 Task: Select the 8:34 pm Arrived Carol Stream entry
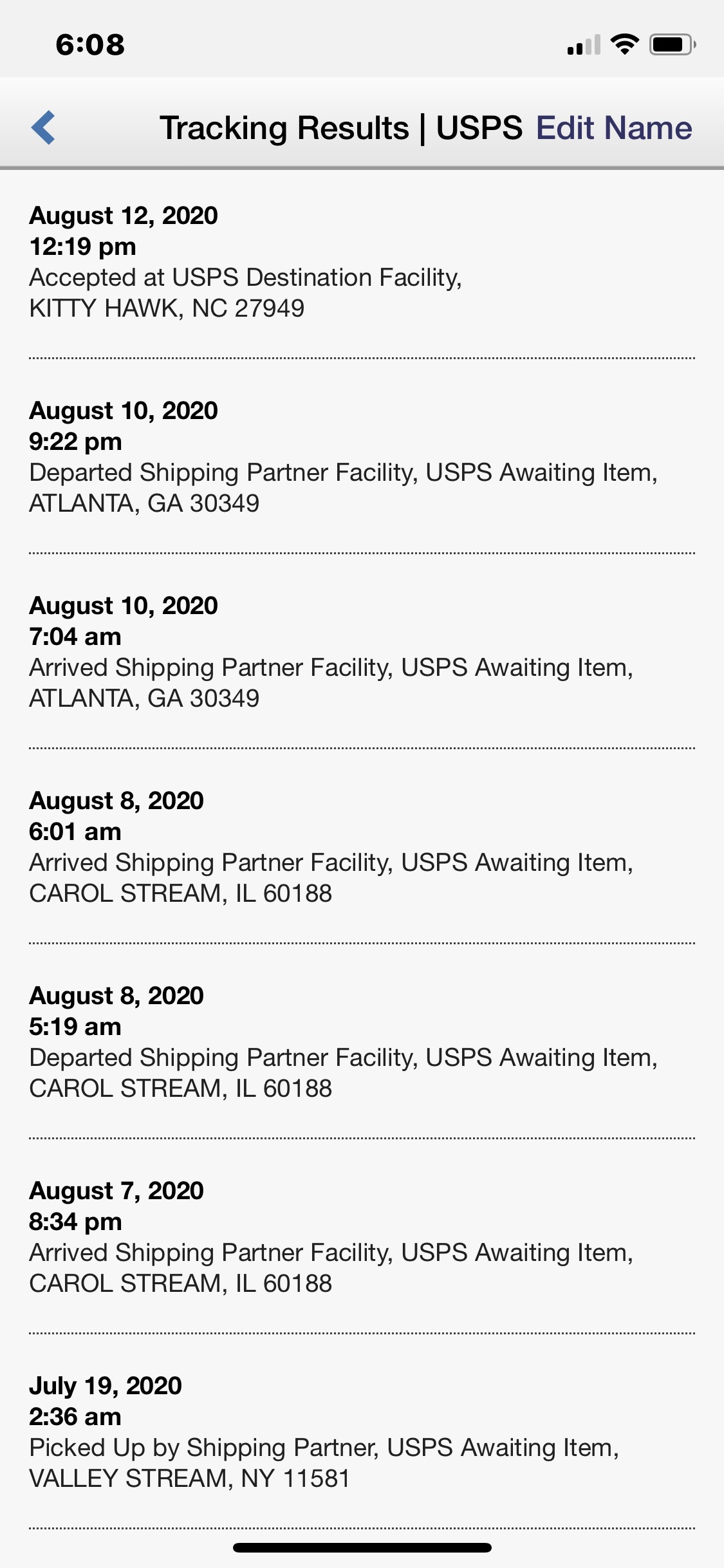pyautogui.click(x=331, y=1253)
